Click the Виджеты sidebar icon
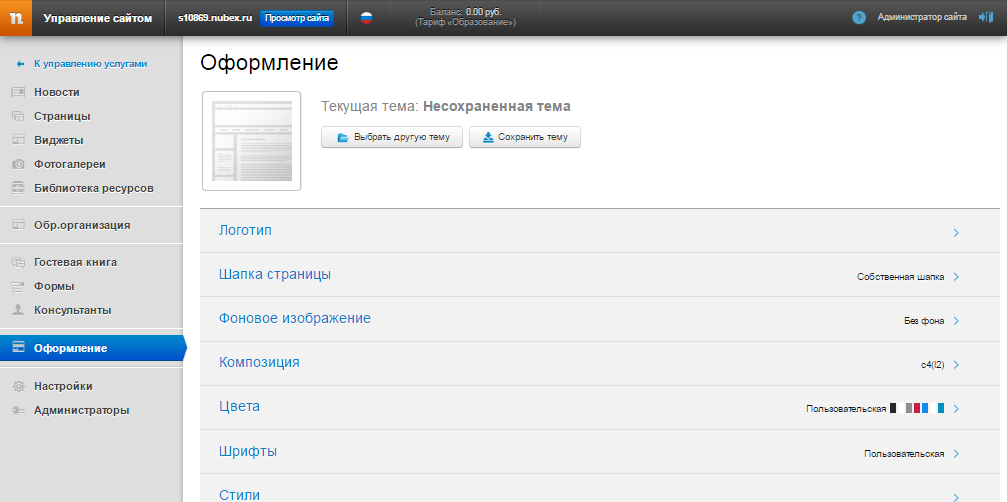The height and width of the screenshot is (502, 1007). pyautogui.click(x=18, y=140)
